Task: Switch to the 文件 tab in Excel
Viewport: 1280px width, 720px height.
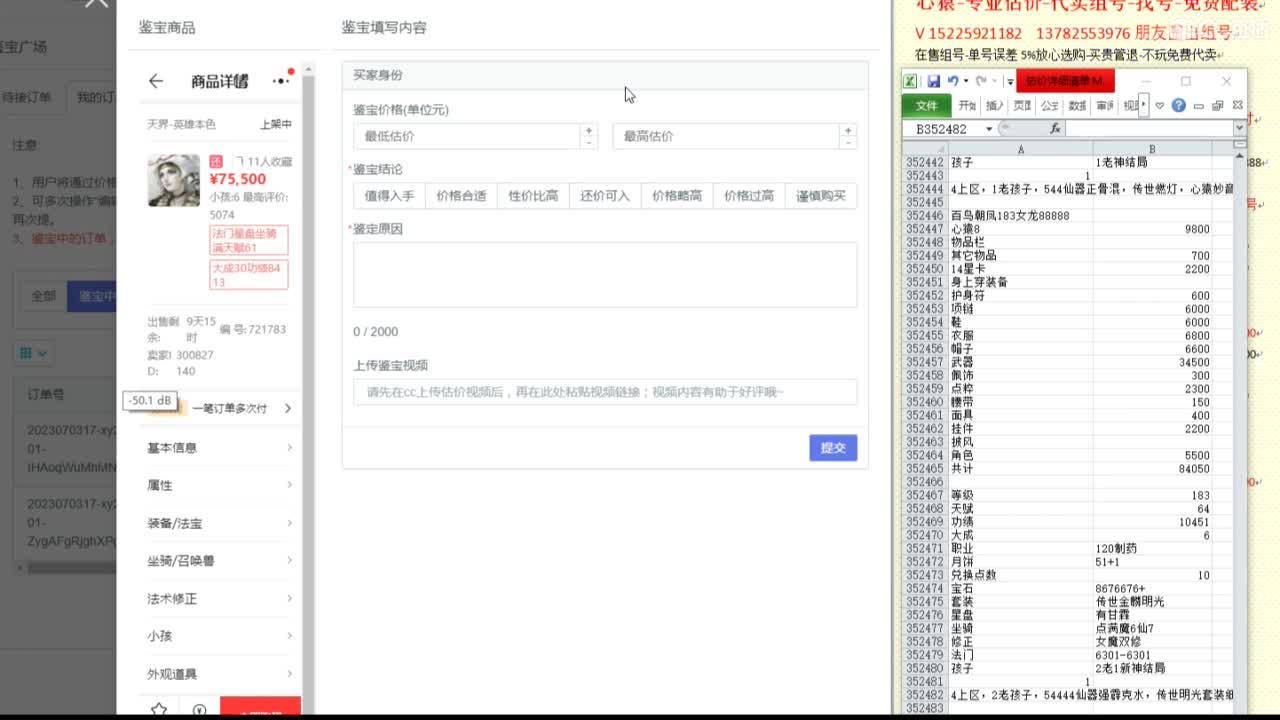Action: pyautogui.click(x=927, y=104)
